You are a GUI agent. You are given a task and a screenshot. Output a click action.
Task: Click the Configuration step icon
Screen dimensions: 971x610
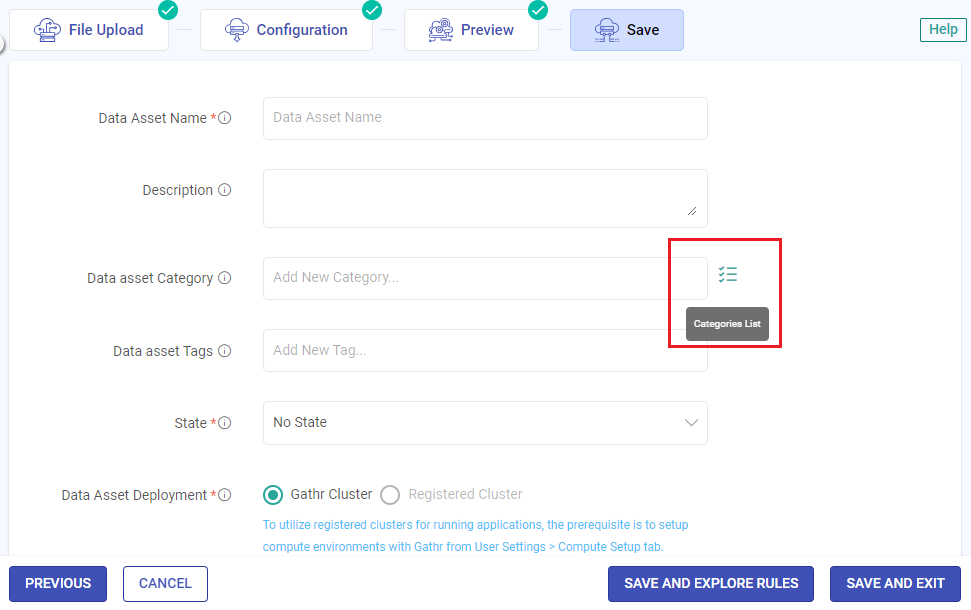236,29
